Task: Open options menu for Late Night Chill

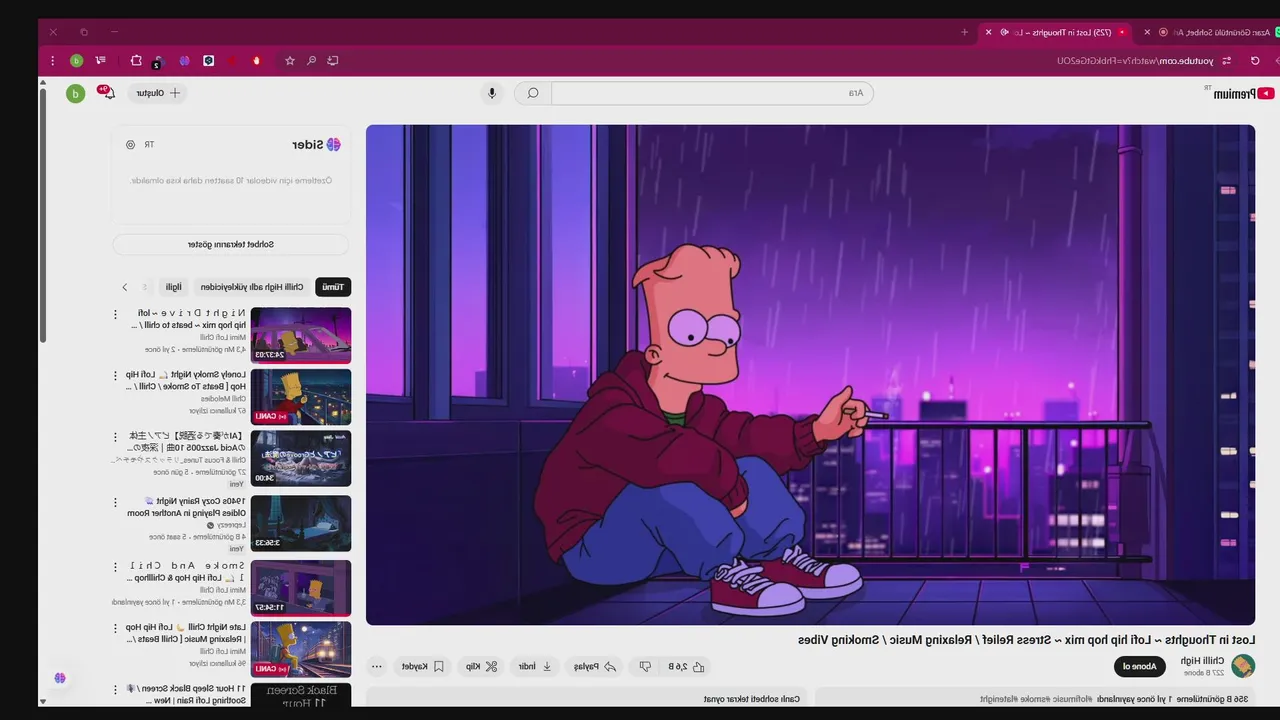Action: coord(115,628)
